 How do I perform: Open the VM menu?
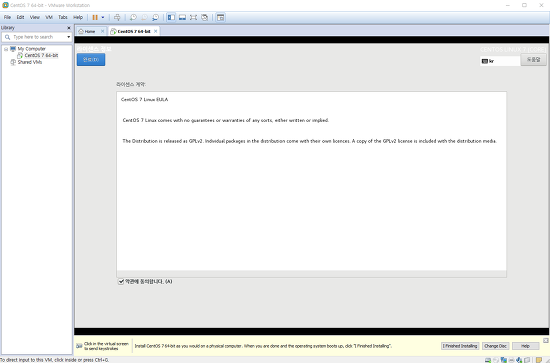[49, 17]
